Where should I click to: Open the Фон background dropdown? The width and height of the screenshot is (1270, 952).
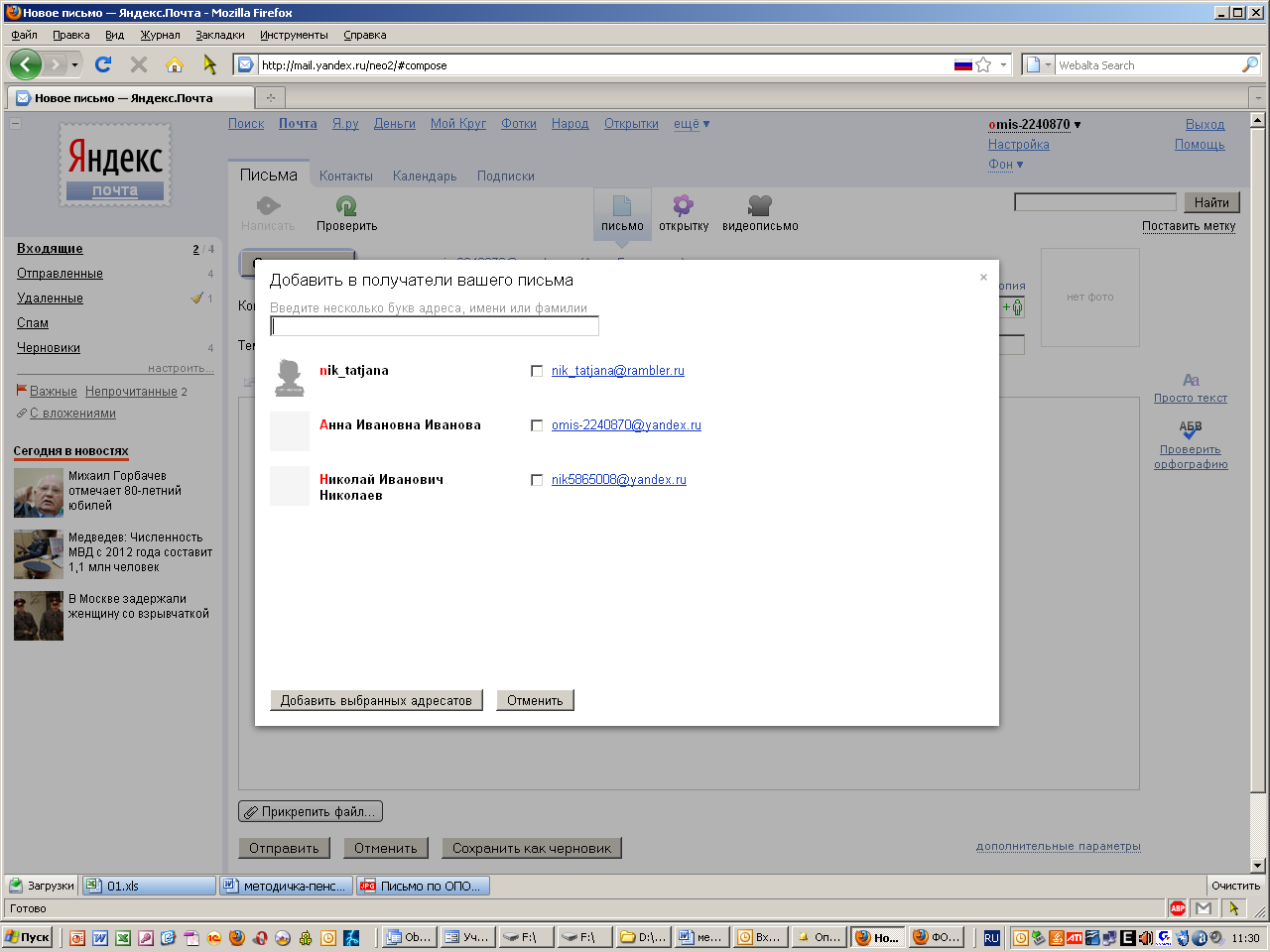[1005, 165]
